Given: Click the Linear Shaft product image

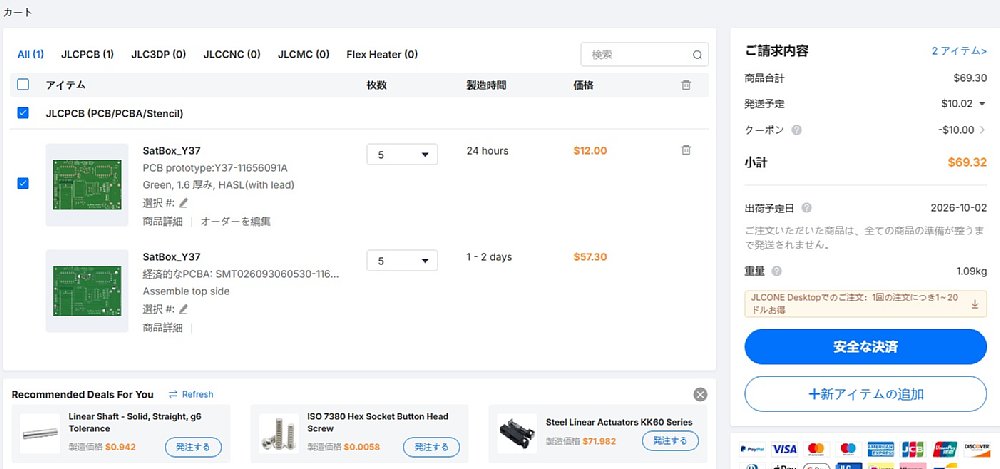Looking at the screenshot, I should click(x=40, y=434).
